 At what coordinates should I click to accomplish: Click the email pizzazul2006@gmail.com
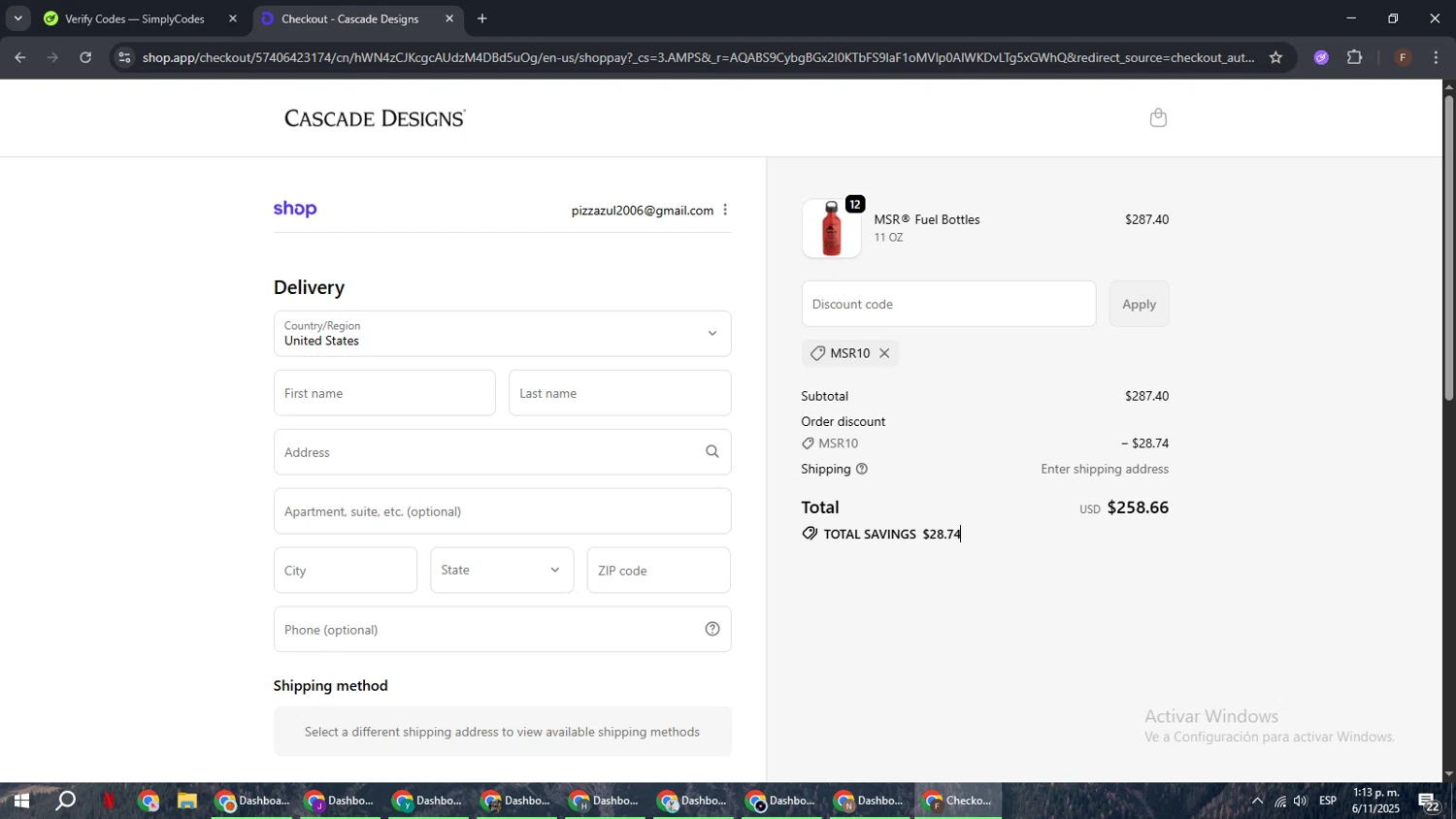643,211
